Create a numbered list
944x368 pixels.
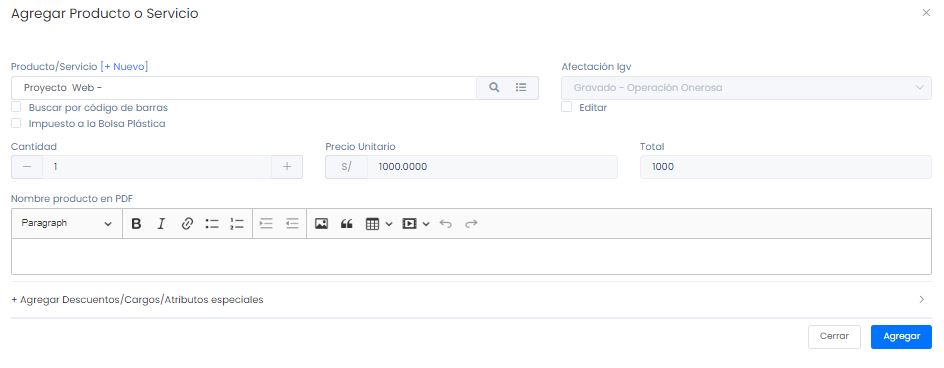(237, 224)
